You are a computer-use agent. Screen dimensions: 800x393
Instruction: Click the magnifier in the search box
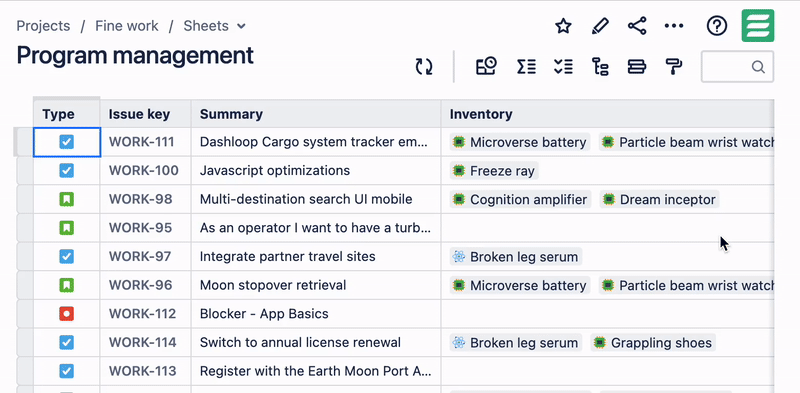(758, 67)
